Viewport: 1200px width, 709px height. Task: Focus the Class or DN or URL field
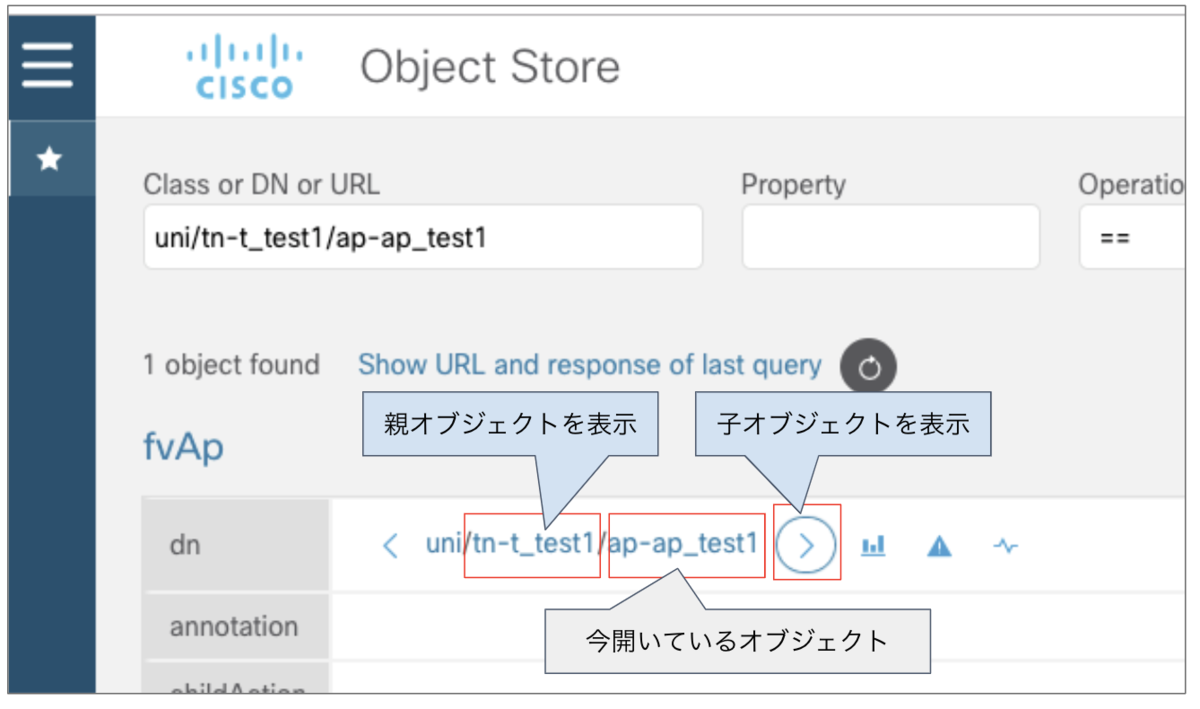[x=422, y=238]
